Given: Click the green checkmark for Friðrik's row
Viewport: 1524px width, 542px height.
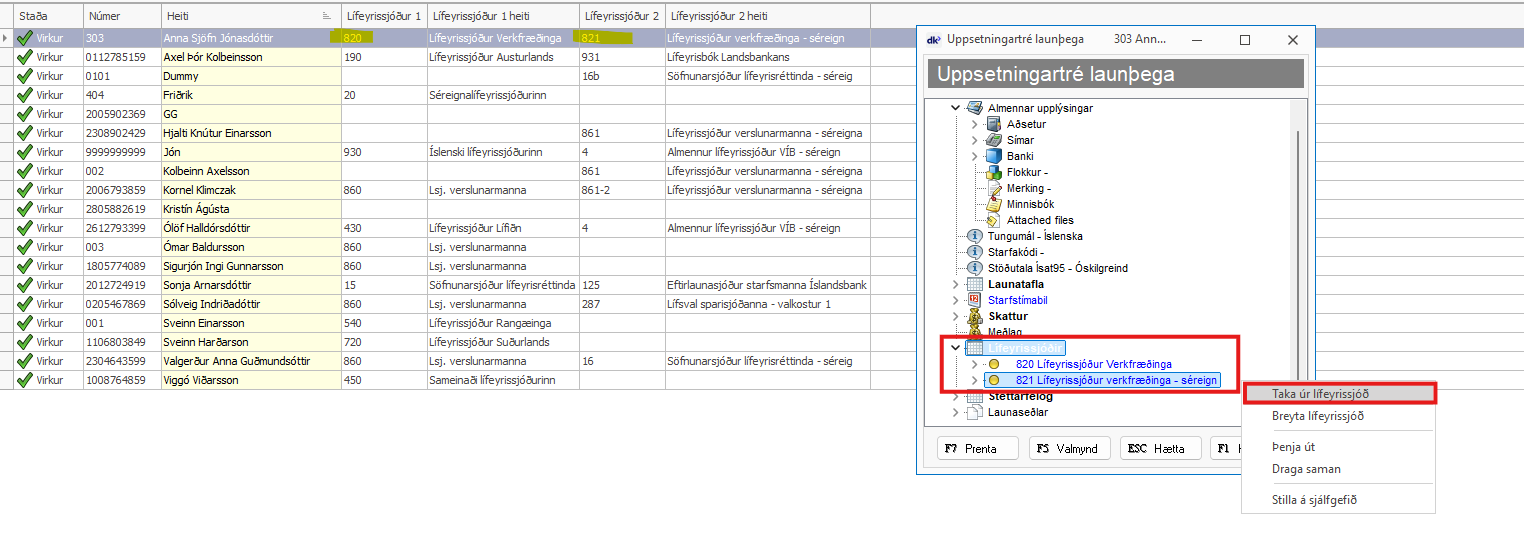Looking at the screenshot, I should [25, 95].
